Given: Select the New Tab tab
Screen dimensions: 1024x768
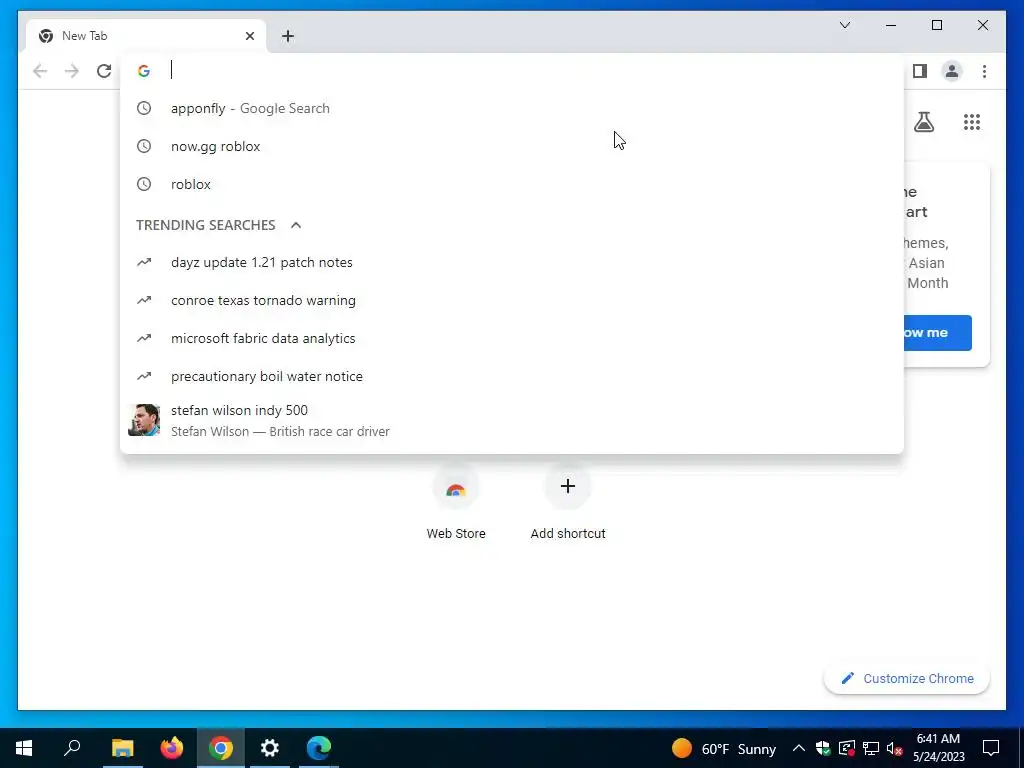Looking at the screenshot, I should click(x=146, y=36).
